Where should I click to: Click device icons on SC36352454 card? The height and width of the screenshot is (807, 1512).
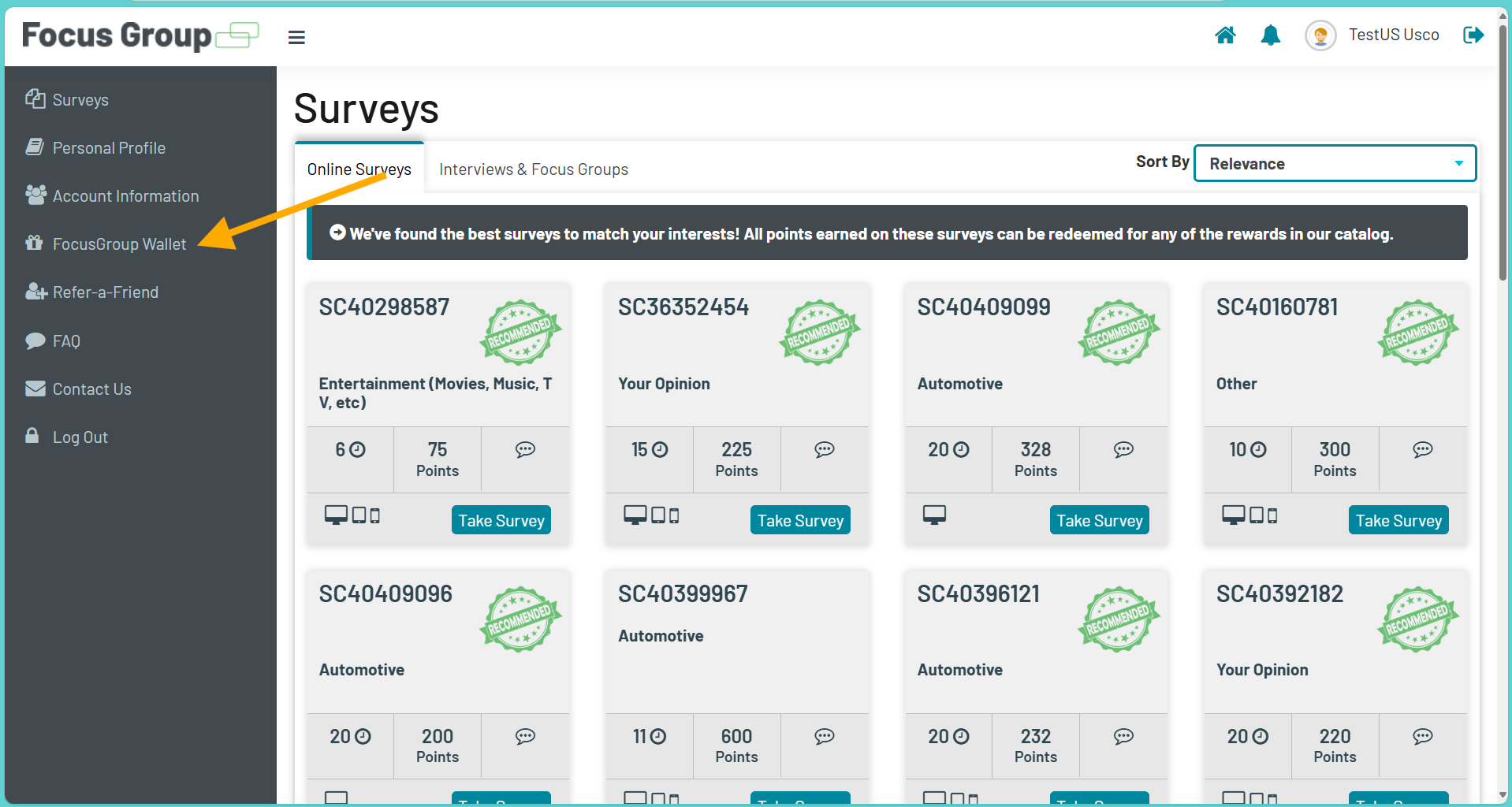point(651,515)
